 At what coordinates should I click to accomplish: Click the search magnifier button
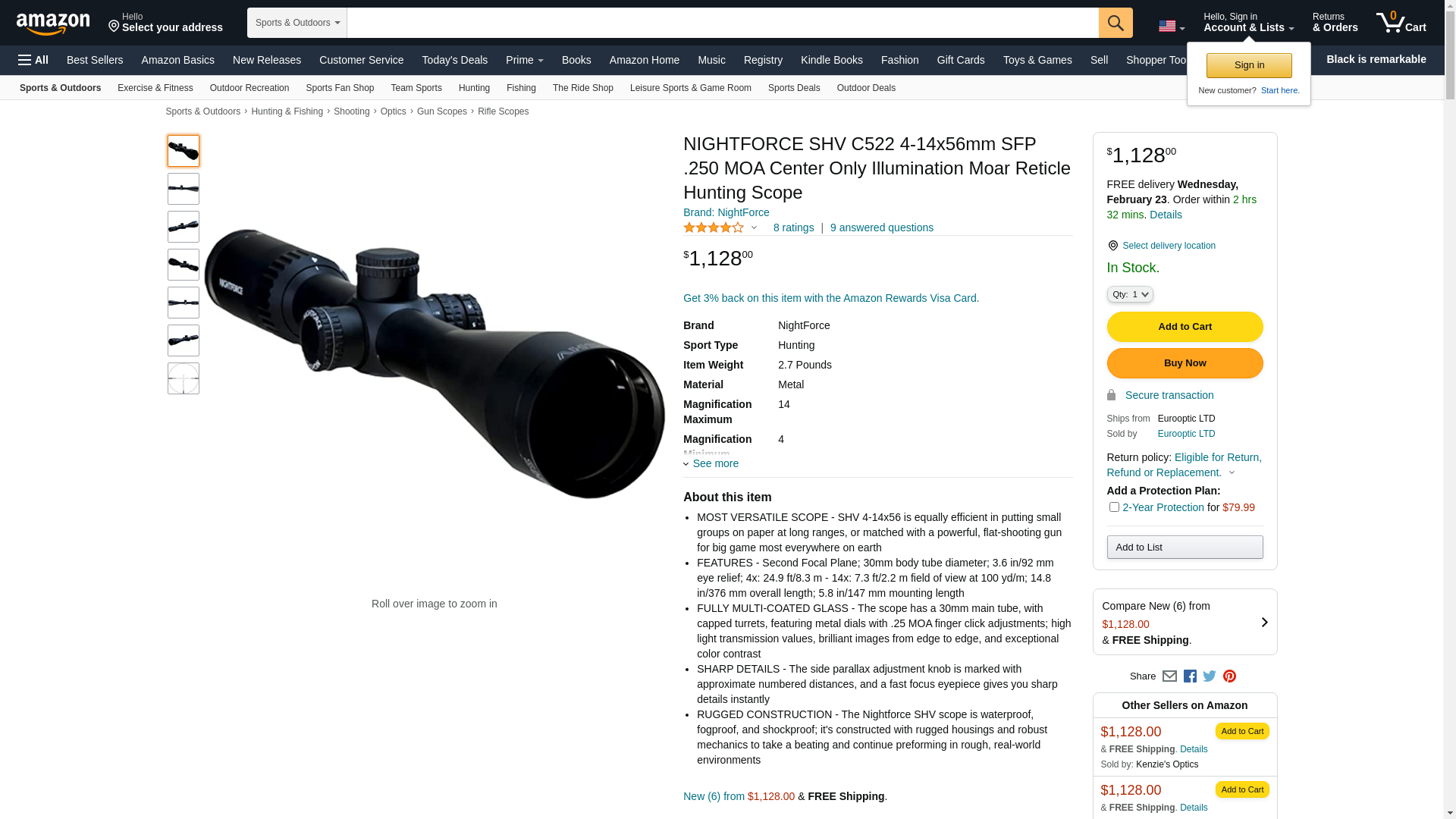click(1116, 23)
